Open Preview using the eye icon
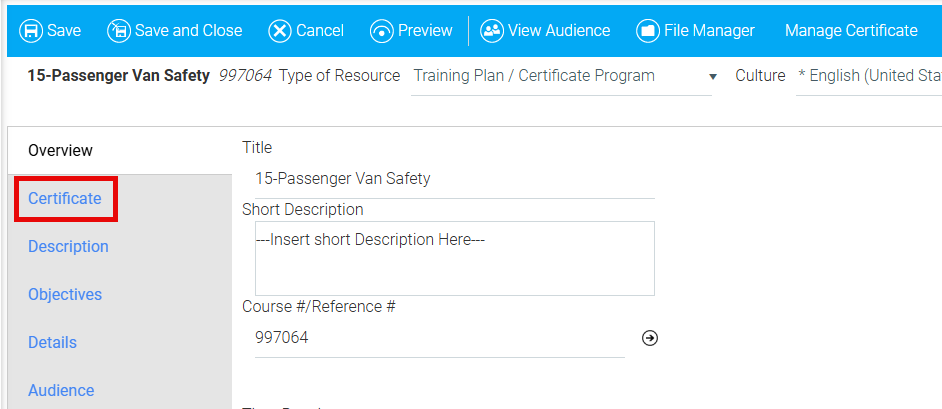The image size is (942, 409). 382,30
